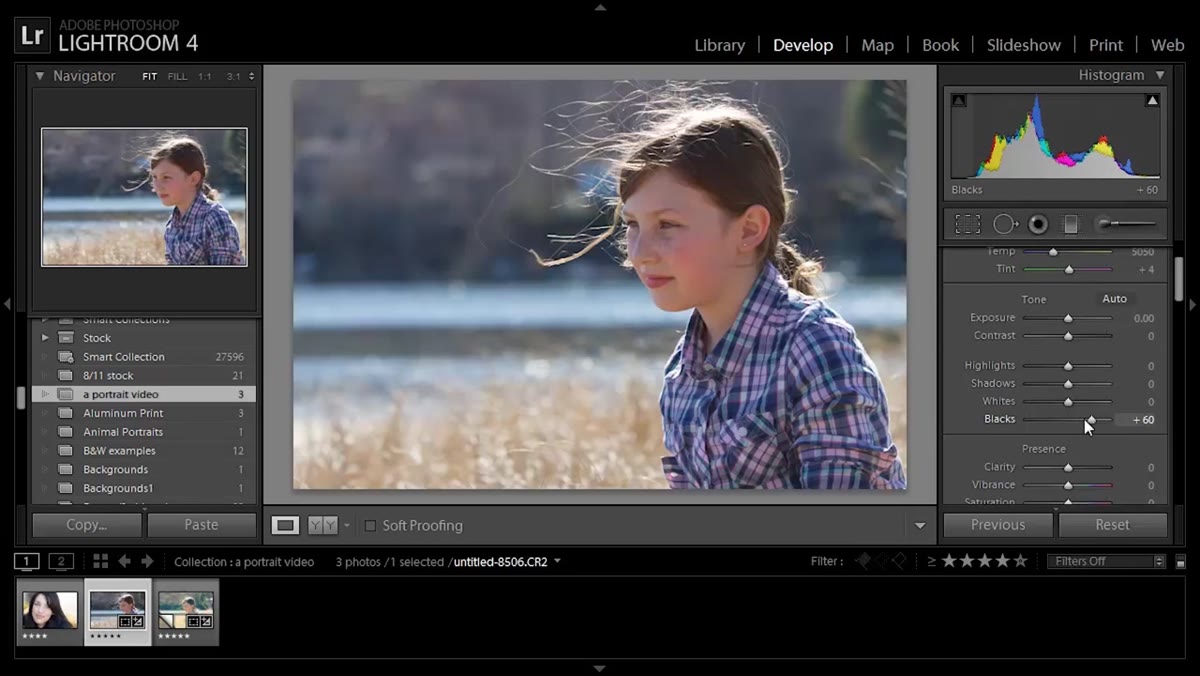Select the Spot Removal tool
The image size is (1200, 676).
(1005, 224)
